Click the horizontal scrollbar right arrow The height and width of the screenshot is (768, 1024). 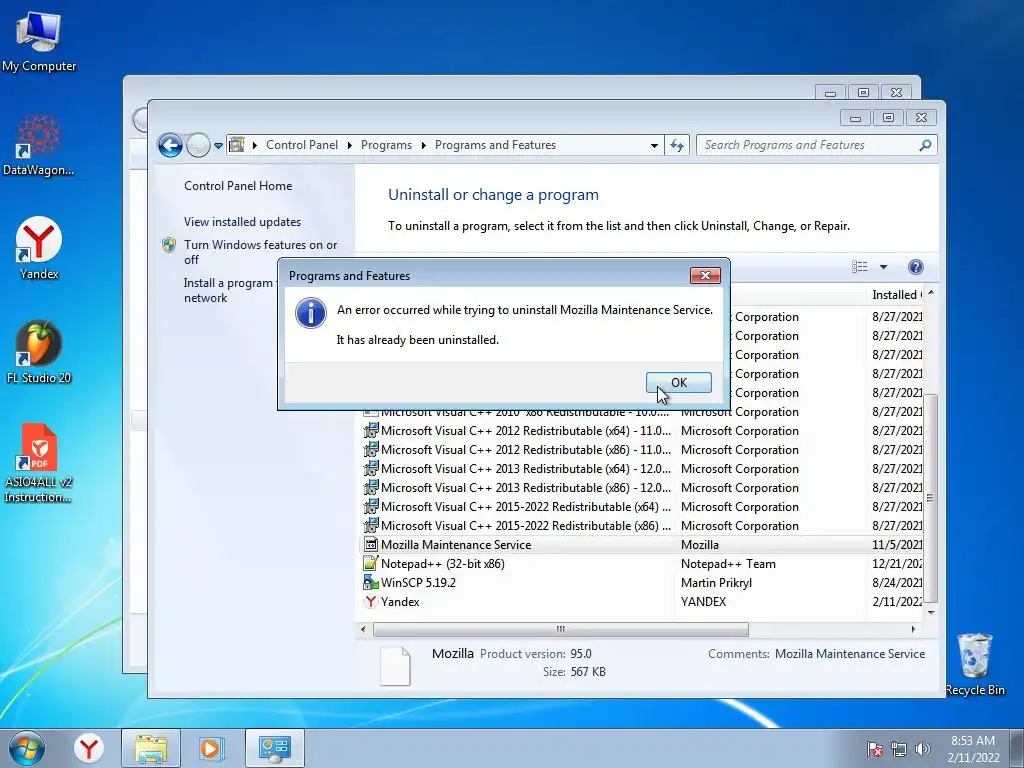913,630
